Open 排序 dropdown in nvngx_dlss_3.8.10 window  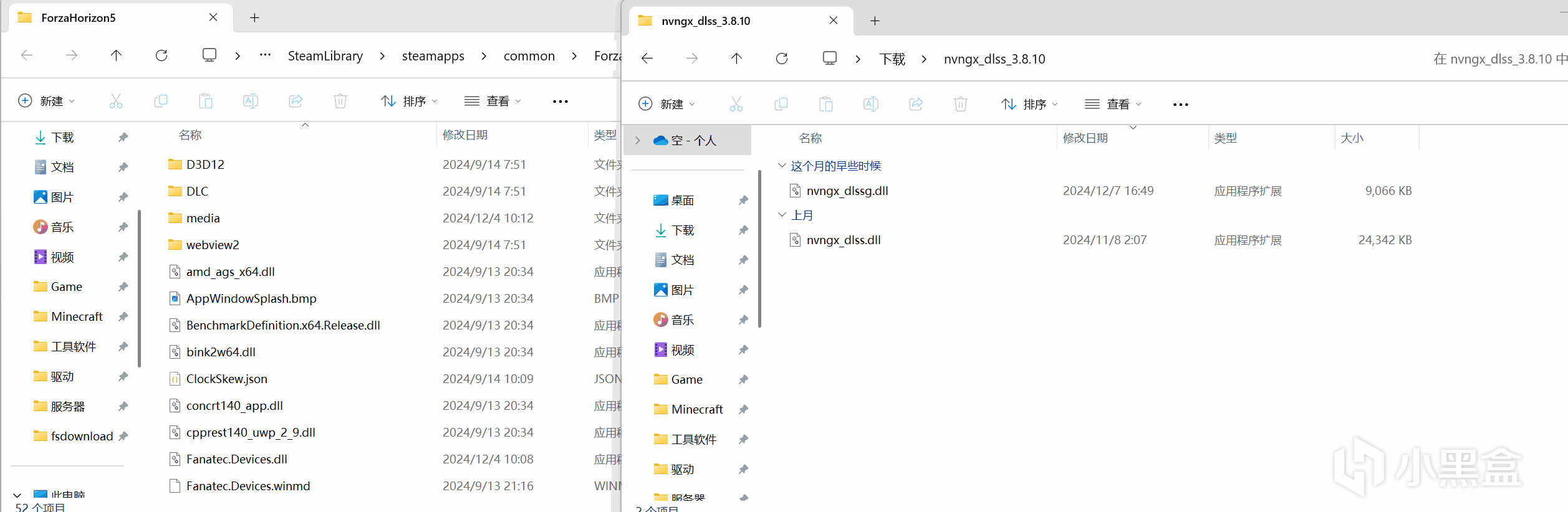point(1030,104)
